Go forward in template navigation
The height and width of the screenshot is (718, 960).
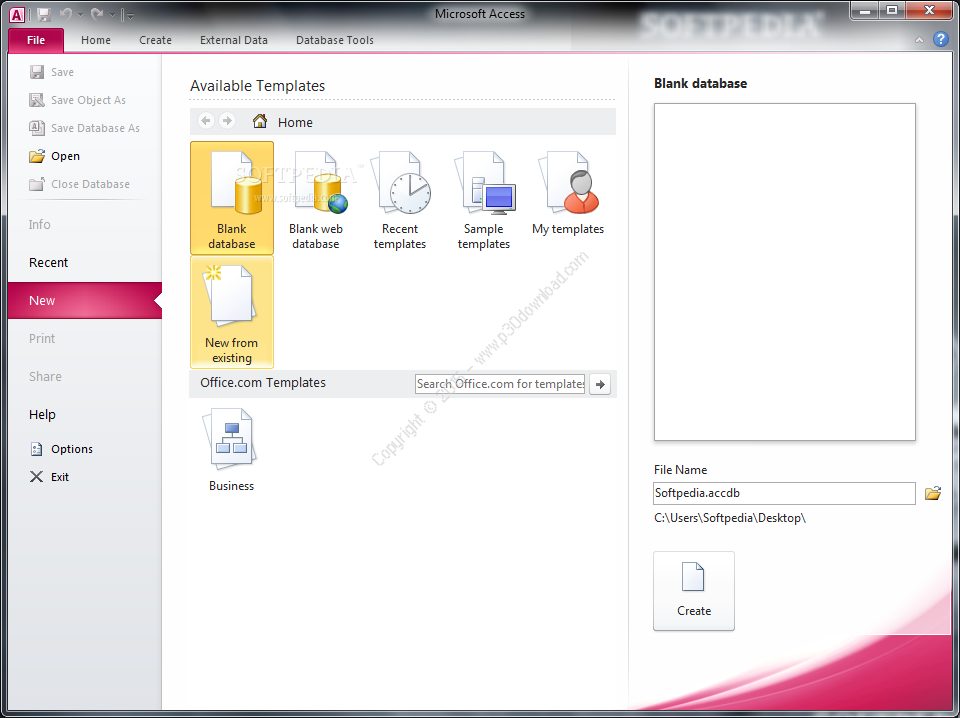pyautogui.click(x=227, y=121)
